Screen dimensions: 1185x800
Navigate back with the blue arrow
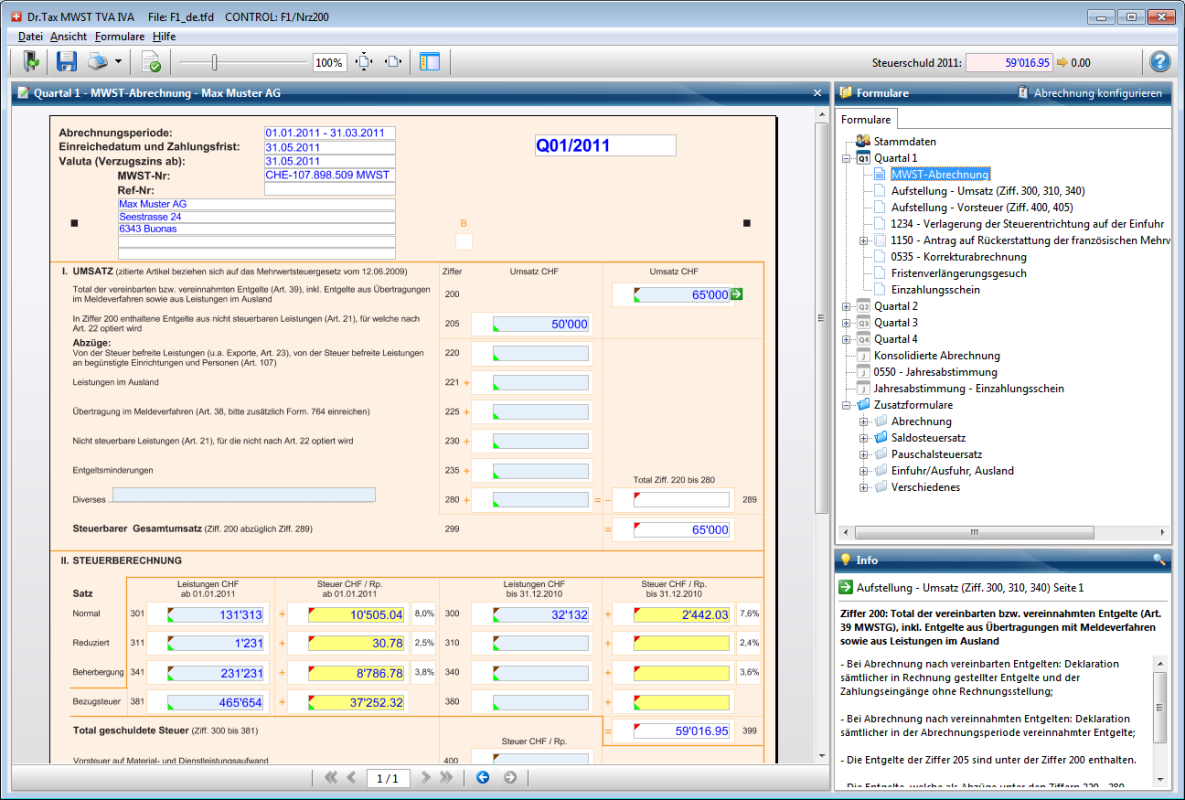(483, 777)
